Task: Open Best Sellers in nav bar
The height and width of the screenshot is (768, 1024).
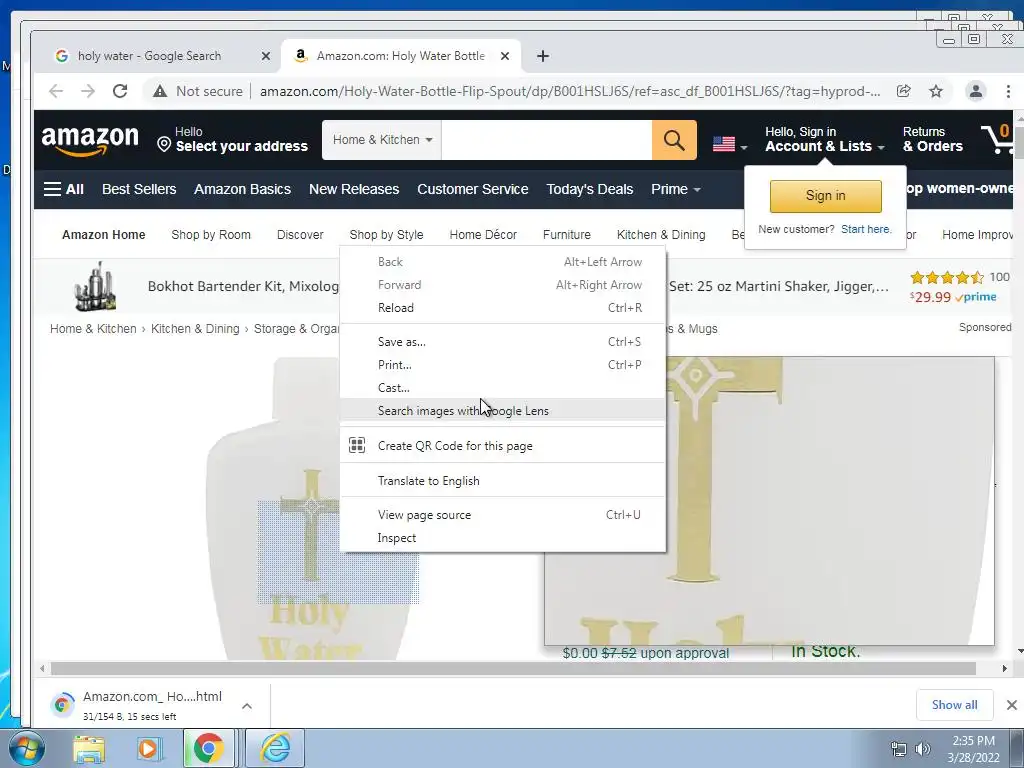Action: (139, 189)
